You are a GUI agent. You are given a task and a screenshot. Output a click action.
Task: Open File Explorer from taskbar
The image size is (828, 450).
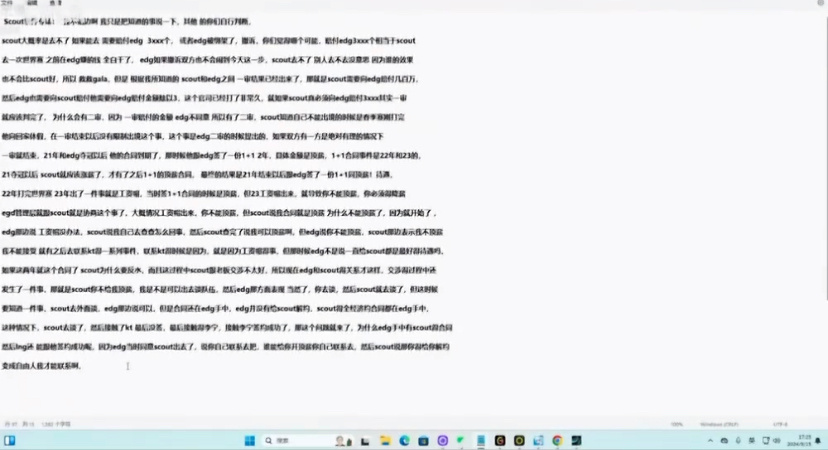click(x=385, y=440)
